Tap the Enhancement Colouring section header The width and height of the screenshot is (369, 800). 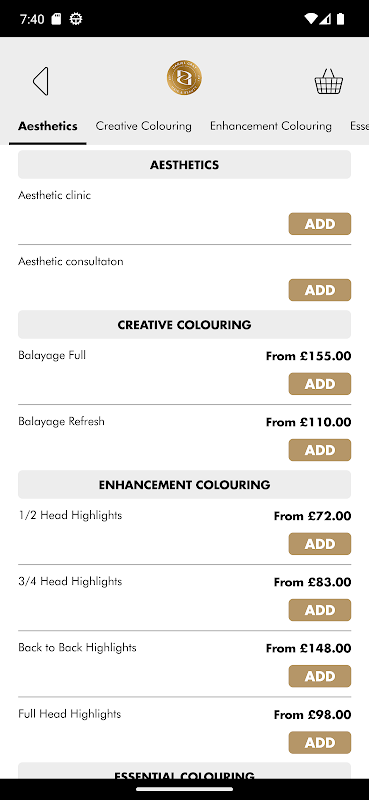184,485
